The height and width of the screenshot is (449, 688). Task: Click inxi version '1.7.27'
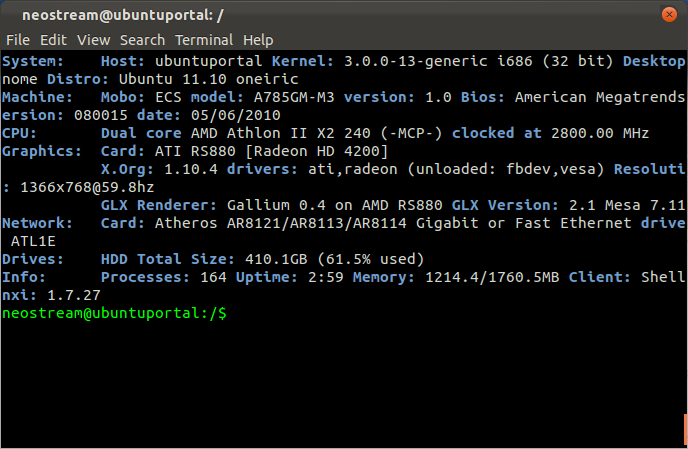point(74,295)
